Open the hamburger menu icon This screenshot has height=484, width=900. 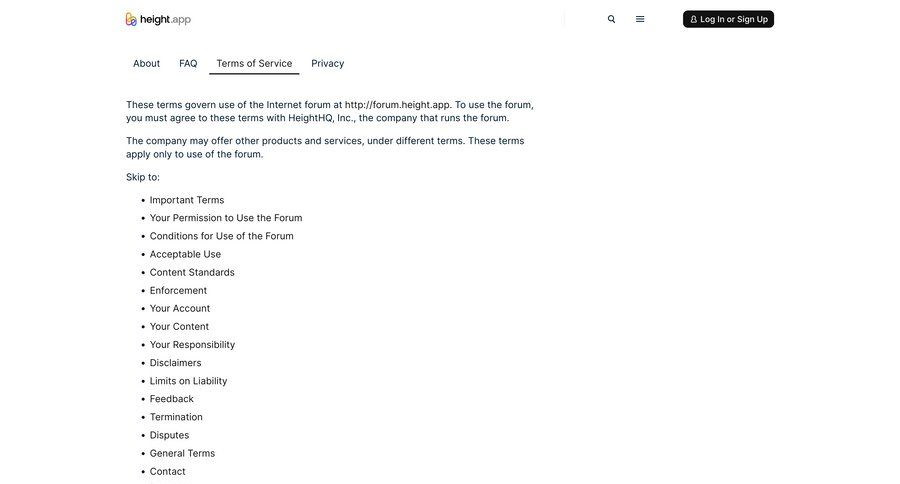640,19
